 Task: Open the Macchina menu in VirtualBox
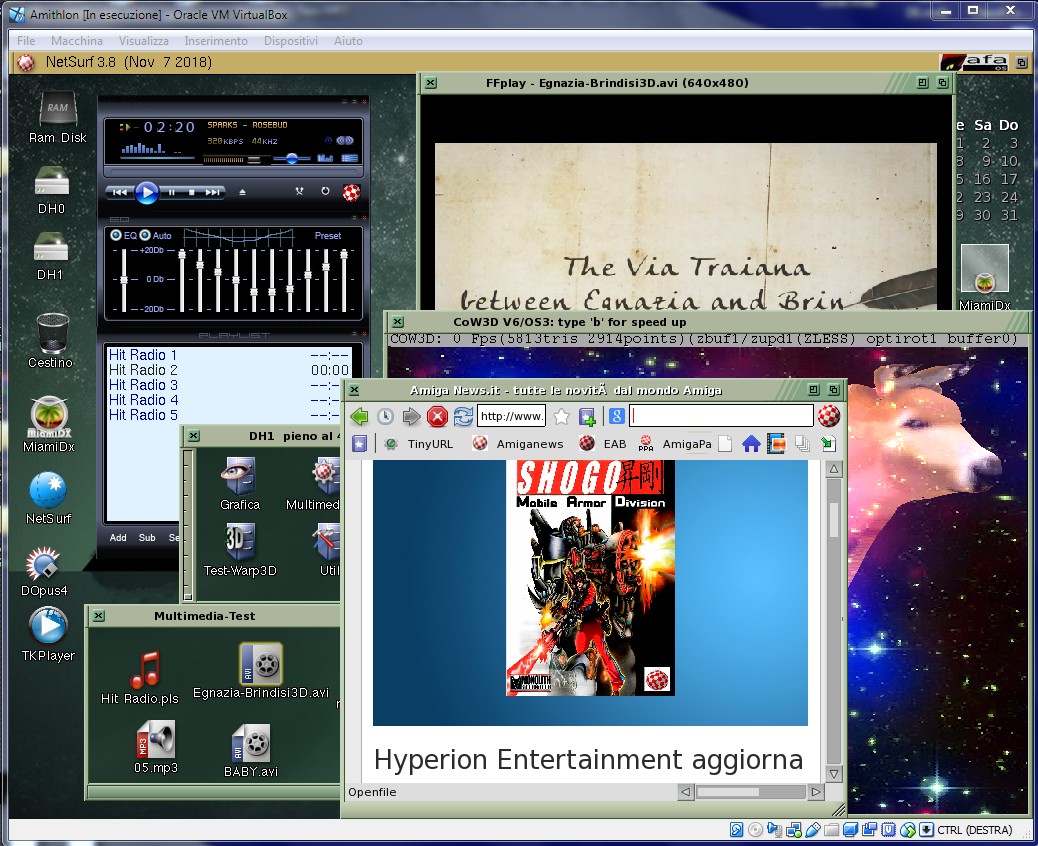coord(77,41)
